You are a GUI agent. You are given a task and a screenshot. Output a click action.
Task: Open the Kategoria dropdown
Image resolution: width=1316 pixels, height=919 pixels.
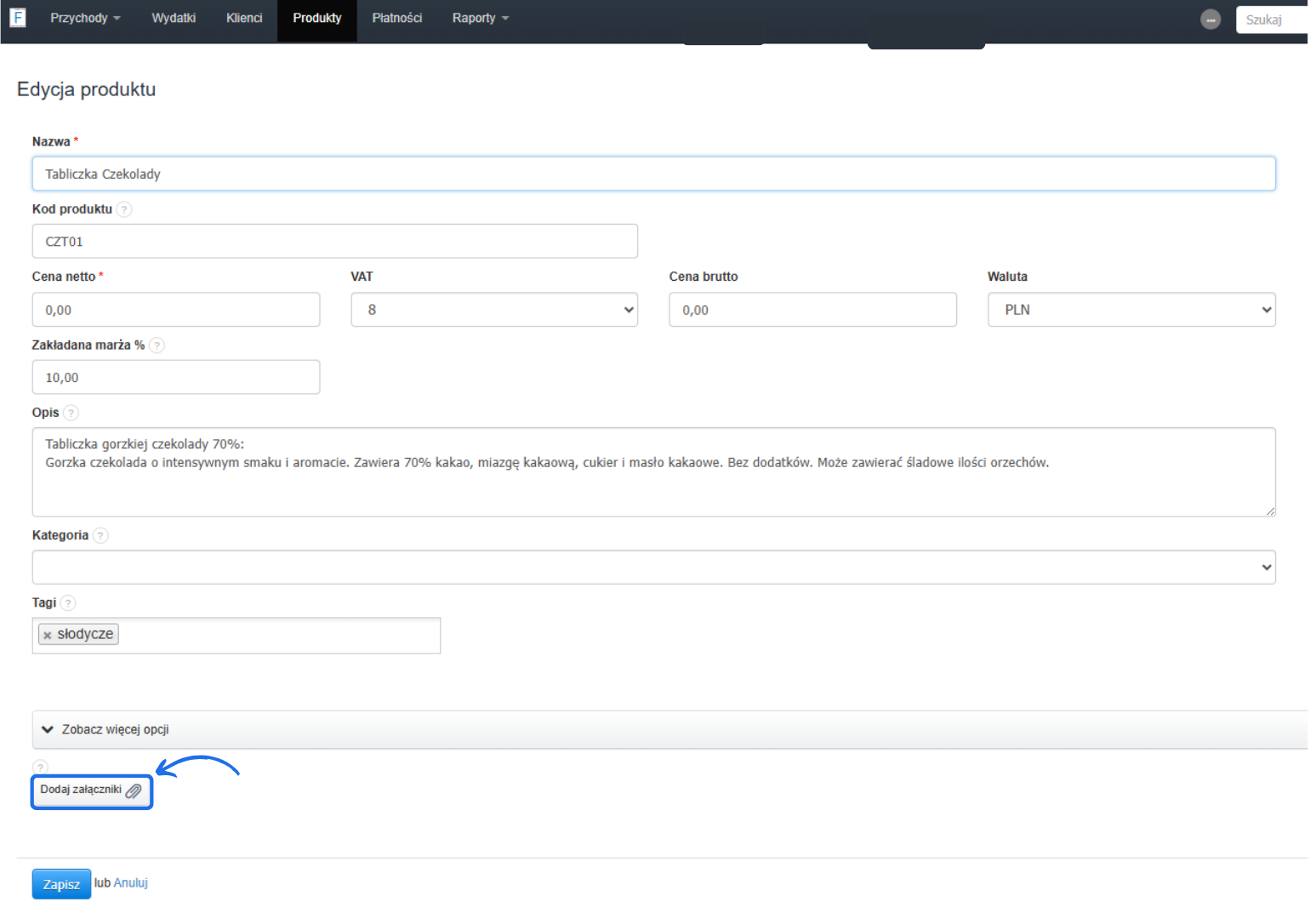pyautogui.click(x=653, y=567)
